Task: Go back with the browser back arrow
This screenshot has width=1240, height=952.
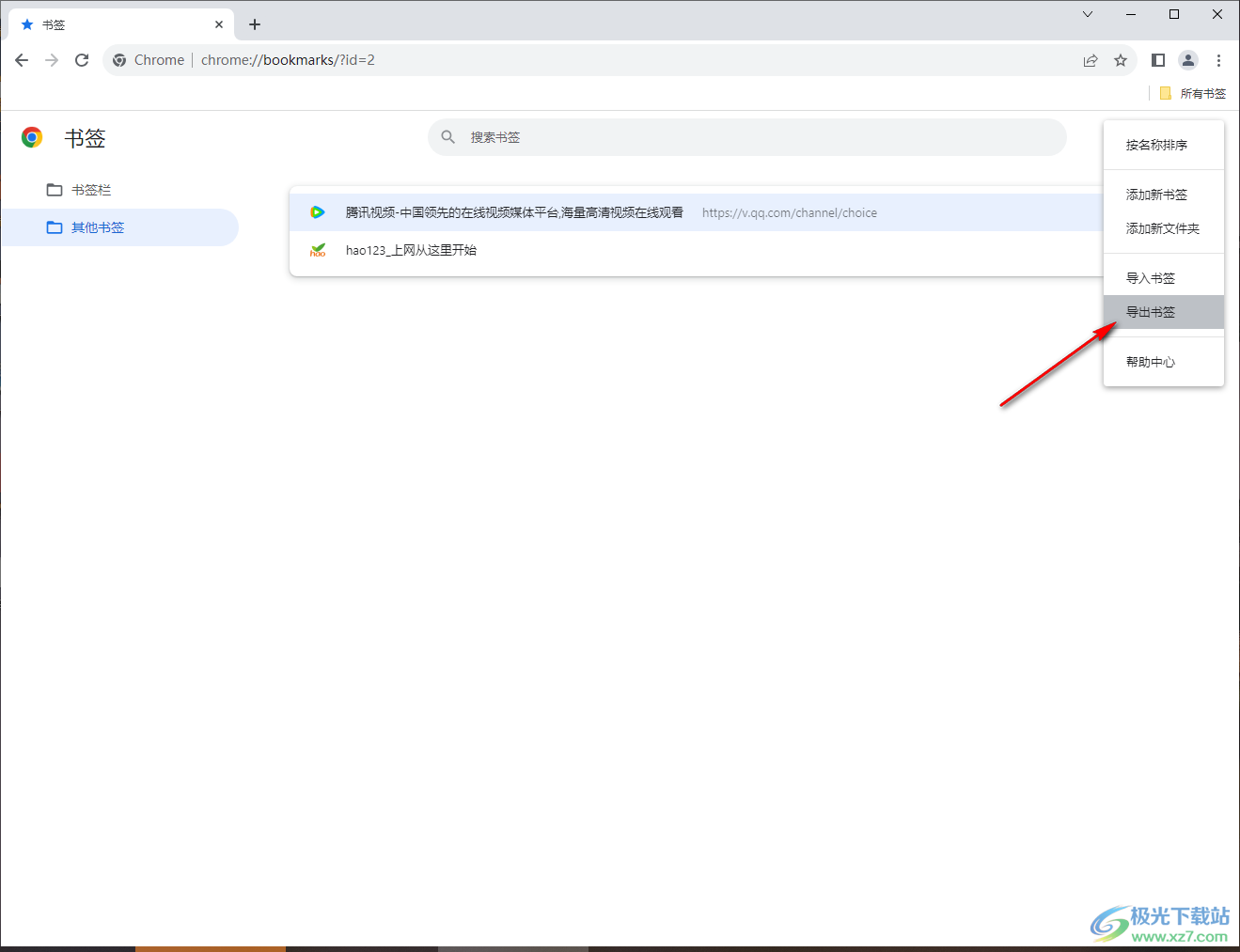Action: 22,60
